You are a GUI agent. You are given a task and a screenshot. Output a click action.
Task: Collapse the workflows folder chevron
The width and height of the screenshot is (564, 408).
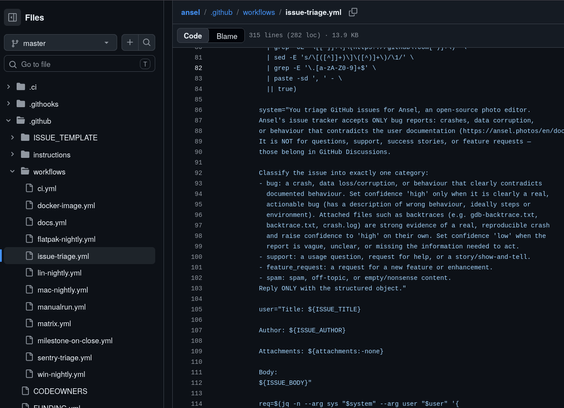point(12,172)
